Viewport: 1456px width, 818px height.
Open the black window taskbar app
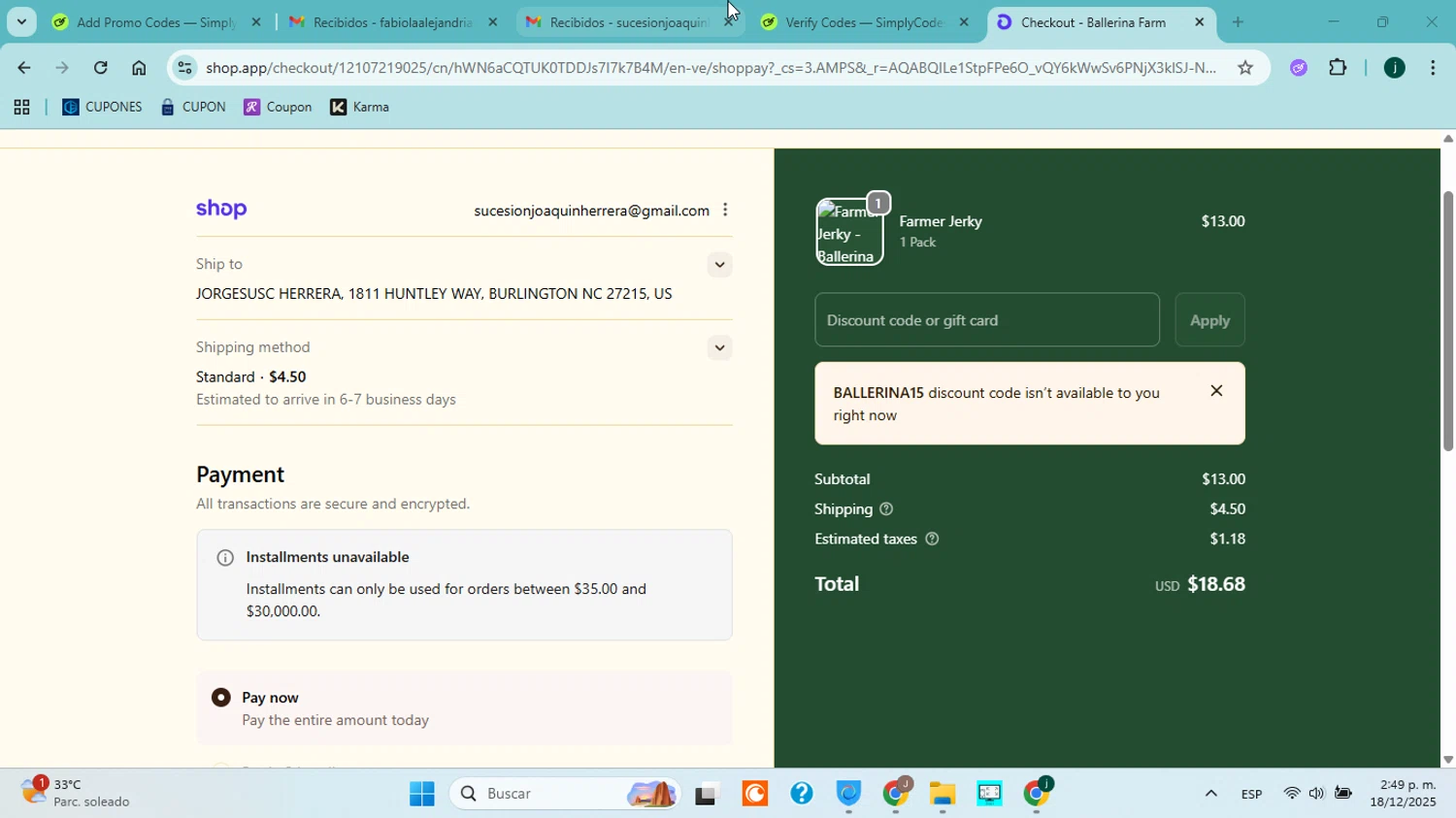(707, 794)
